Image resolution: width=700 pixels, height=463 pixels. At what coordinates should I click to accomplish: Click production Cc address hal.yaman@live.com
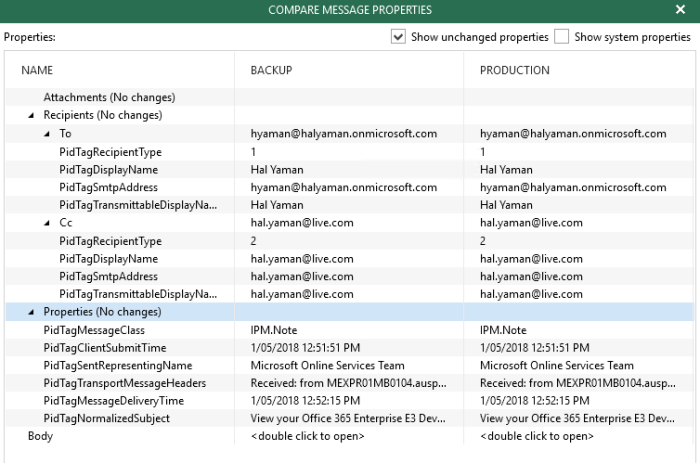[x=531, y=223]
